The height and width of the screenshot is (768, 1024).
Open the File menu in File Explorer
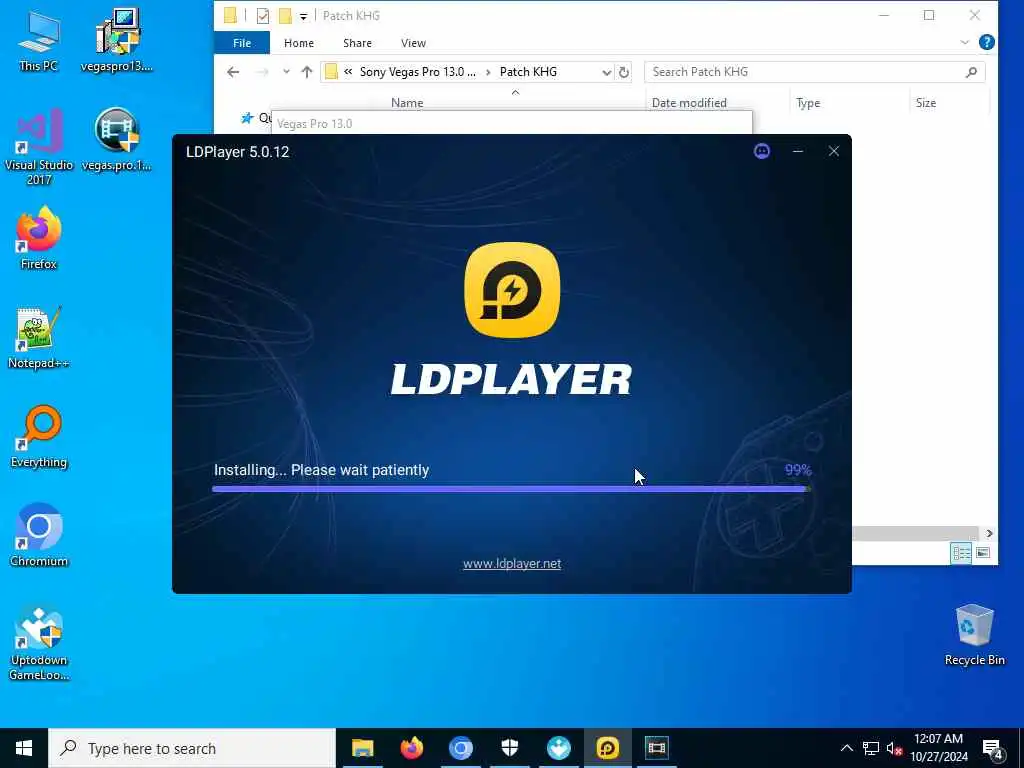(242, 43)
